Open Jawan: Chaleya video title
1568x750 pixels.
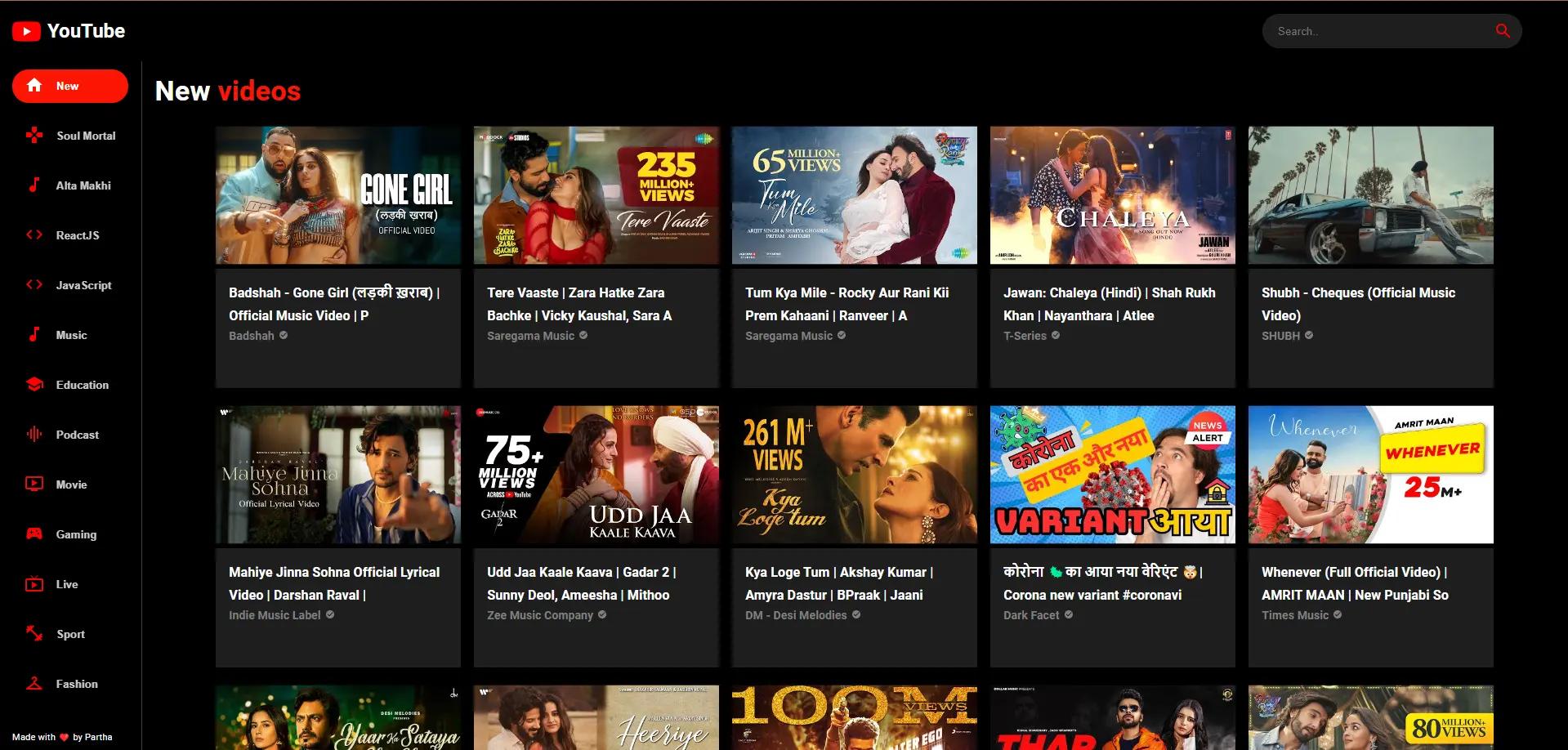coord(1109,304)
